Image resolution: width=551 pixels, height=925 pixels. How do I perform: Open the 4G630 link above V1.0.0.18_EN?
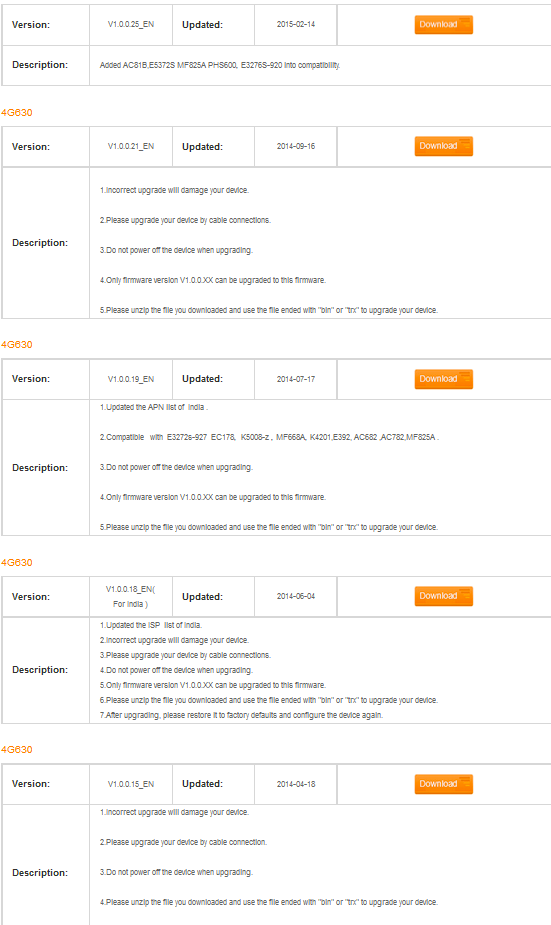17,563
